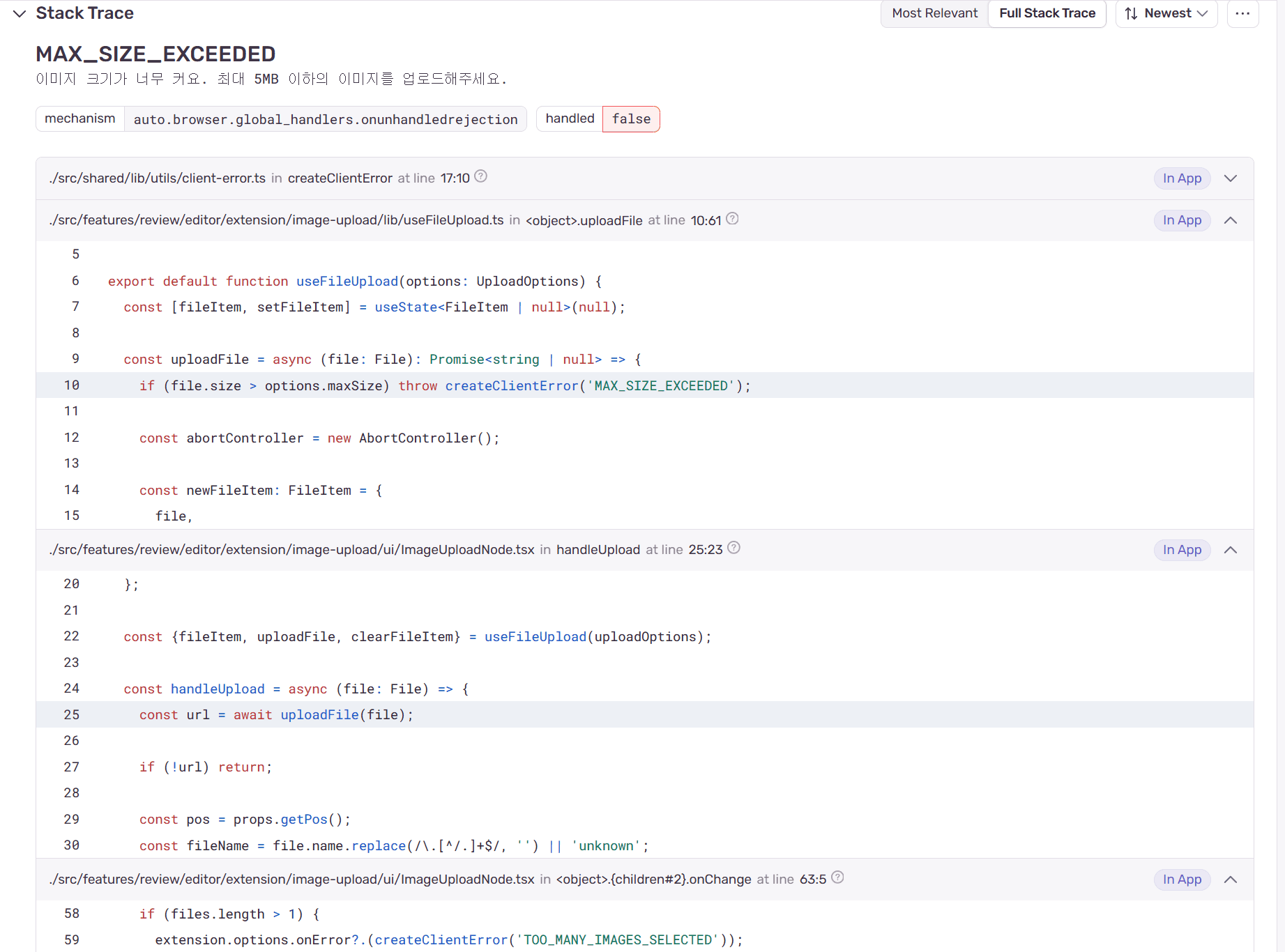
Task: Open the three-dot more actions menu
Action: pos(1242,13)
